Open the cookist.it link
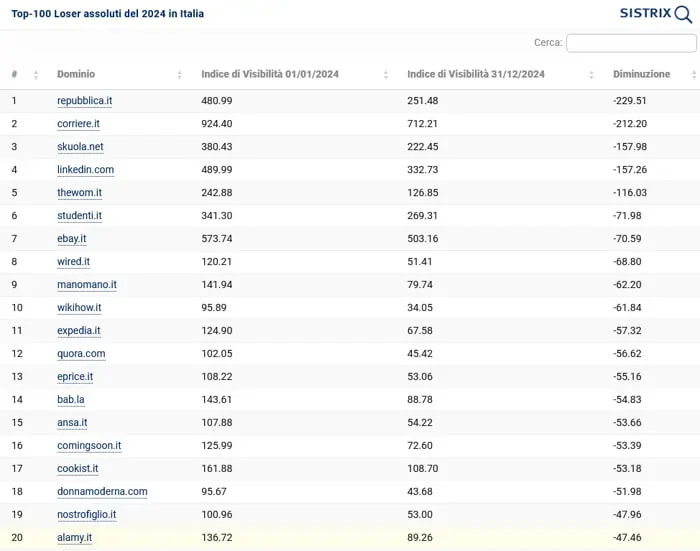This screenshot has width=700, height=551. pyautogui.click(x=77, y=469)
